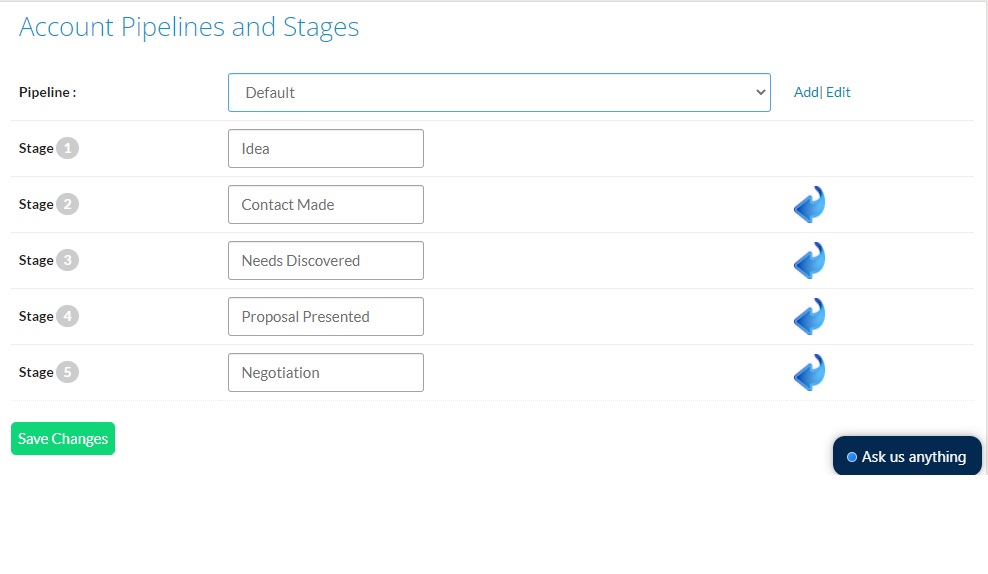
Task: Click the Stage 1 number badge
Action: [67, 149]
